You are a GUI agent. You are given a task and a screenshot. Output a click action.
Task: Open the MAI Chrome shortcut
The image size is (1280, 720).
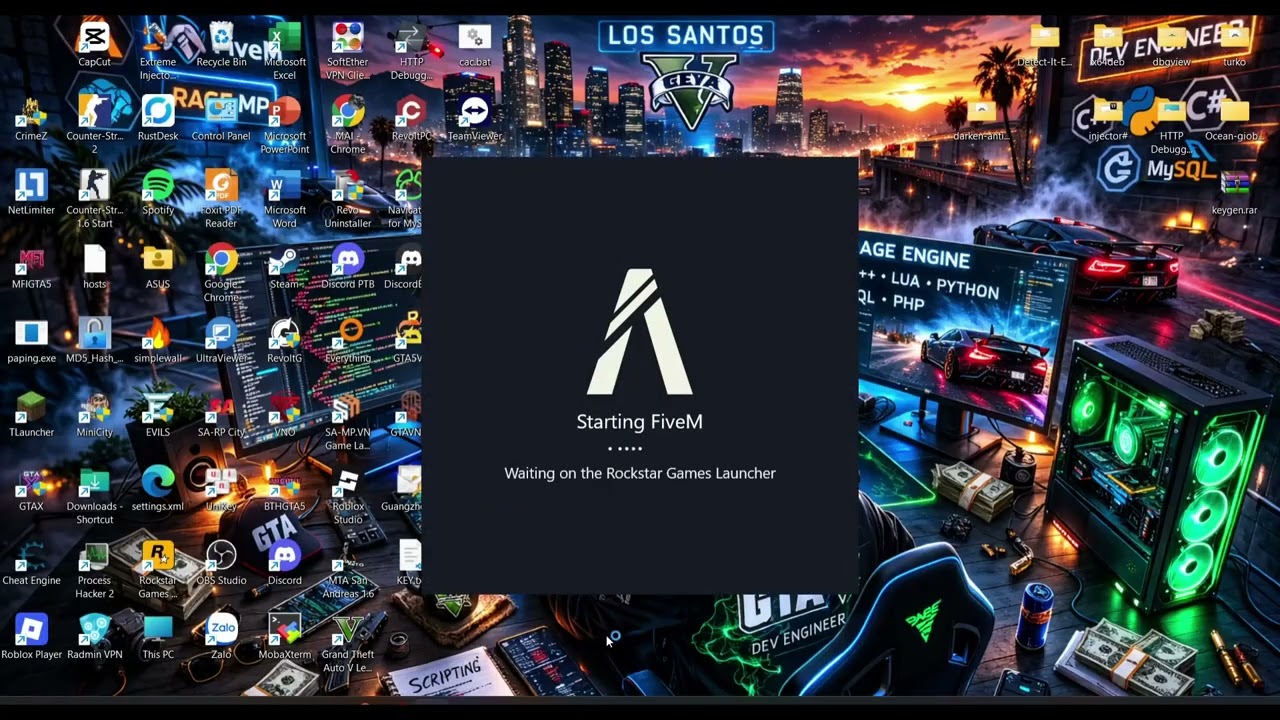coord(348,113)
